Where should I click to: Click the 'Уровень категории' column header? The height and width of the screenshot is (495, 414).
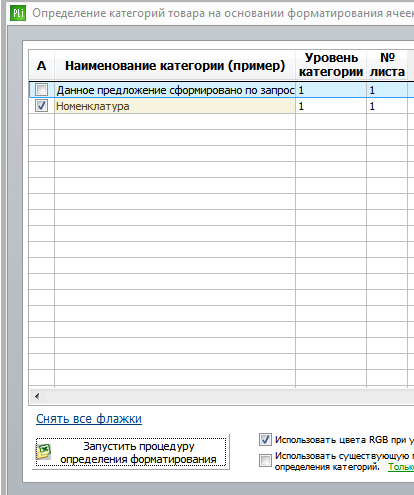[x=331, y=65]
